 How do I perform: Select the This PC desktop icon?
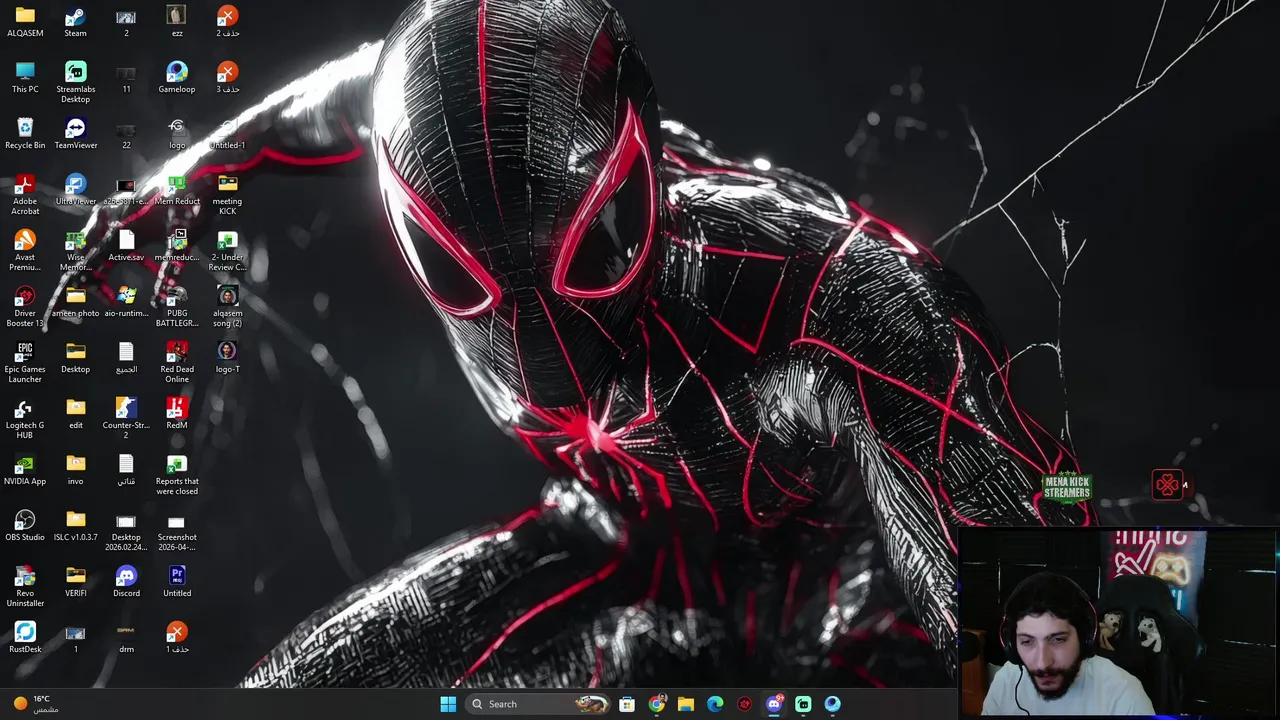(25, 77)
